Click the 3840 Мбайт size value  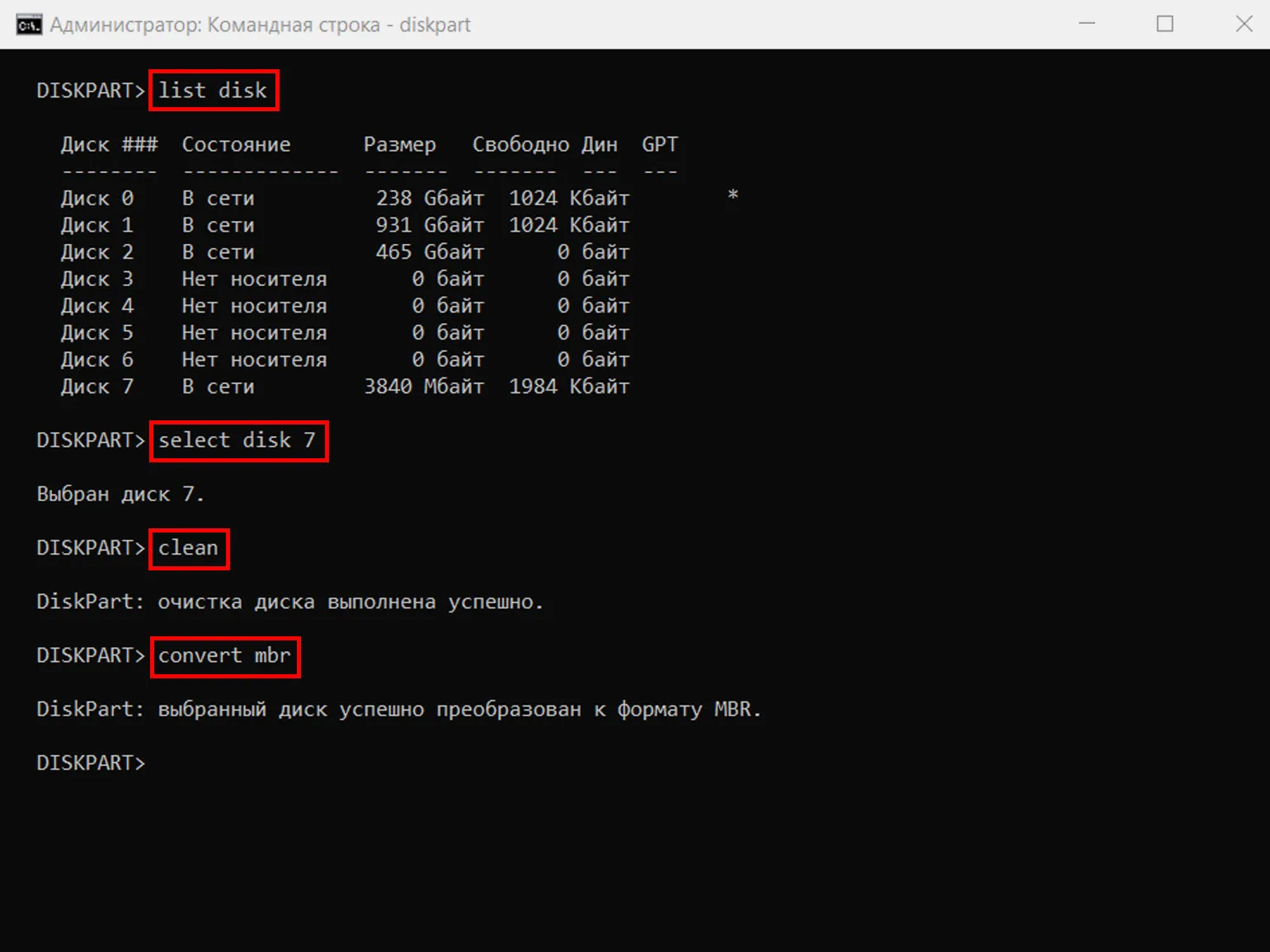pos(424,387)
